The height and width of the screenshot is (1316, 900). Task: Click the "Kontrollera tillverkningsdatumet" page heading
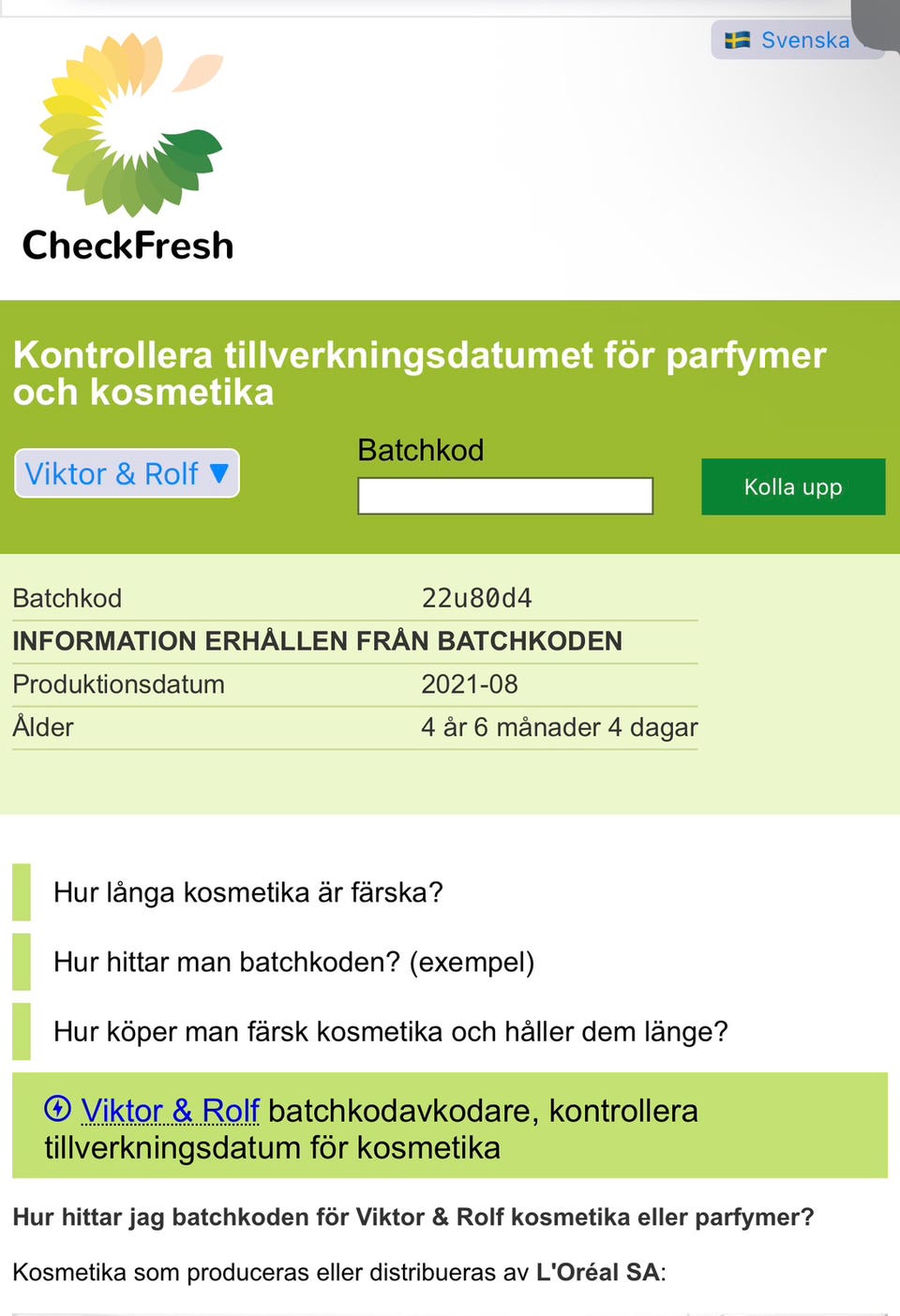click(420, 373)
